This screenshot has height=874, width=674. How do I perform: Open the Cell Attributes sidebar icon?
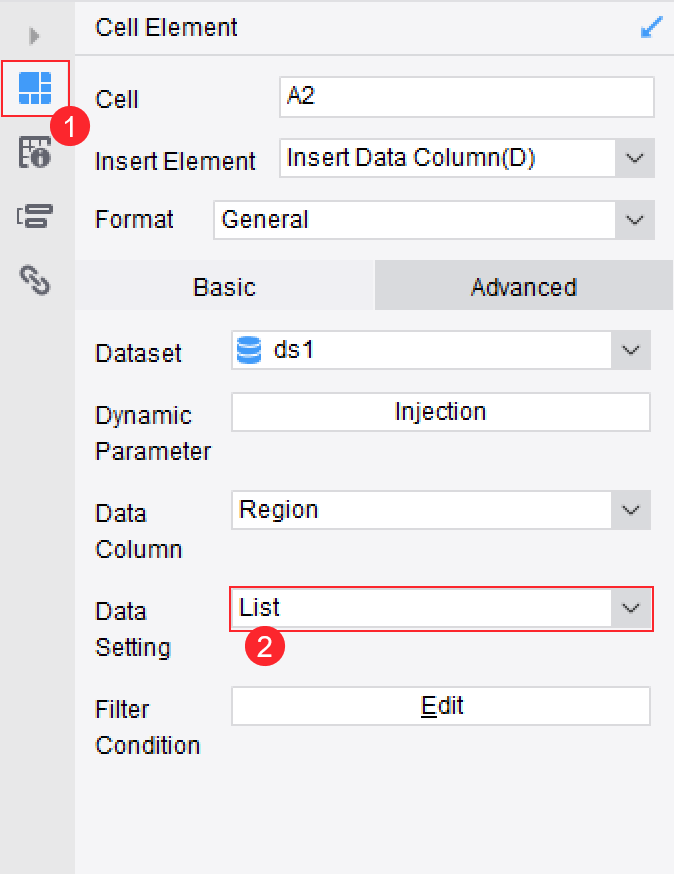point(35,152)
